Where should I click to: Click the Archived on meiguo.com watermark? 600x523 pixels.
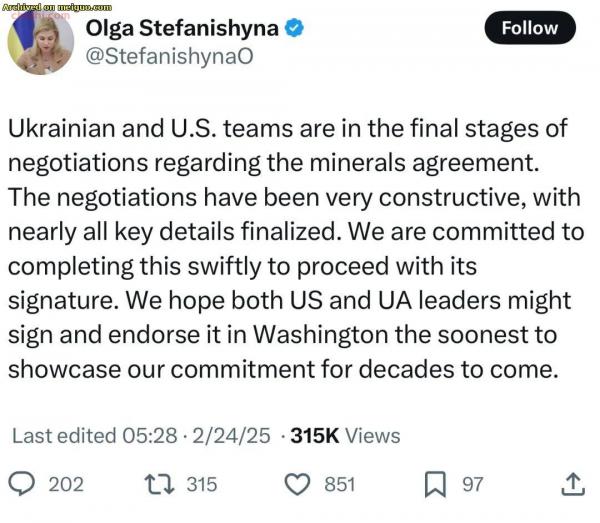pyautogui.click(x=57, y=7)
